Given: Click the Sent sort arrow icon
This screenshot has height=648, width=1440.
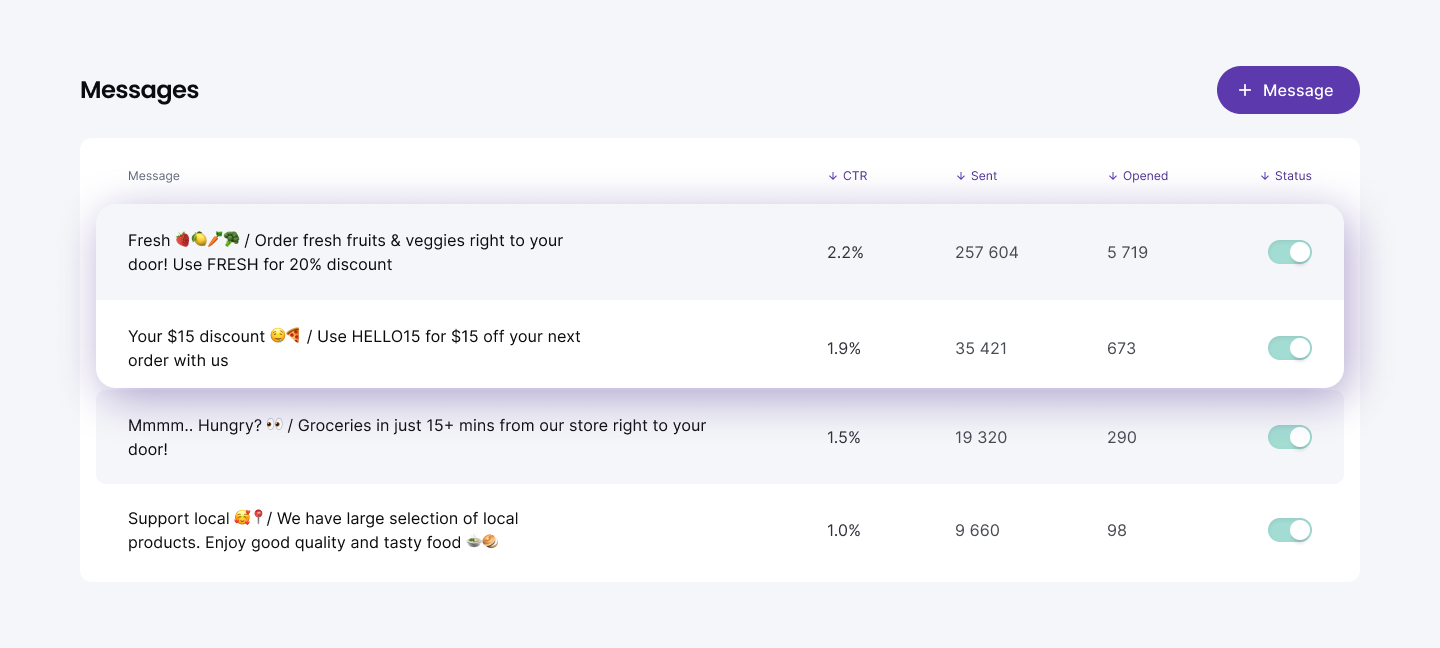Looking at the screenshot, I should click(x=961, y=176).
